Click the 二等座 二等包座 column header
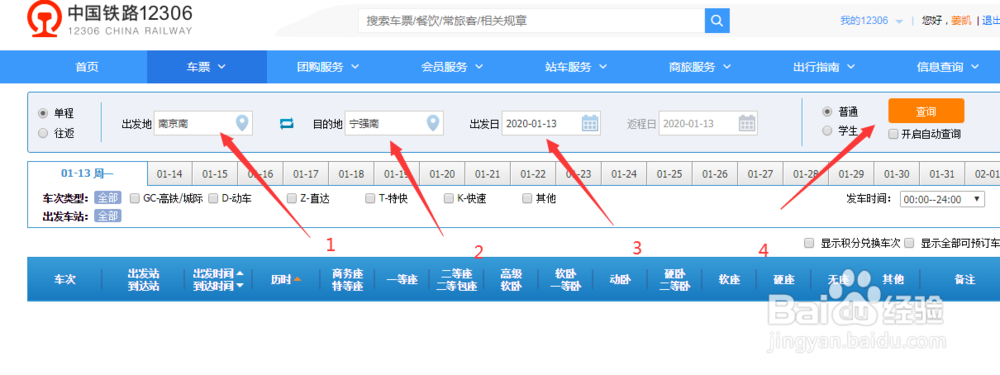 click(x=457, y=279)
